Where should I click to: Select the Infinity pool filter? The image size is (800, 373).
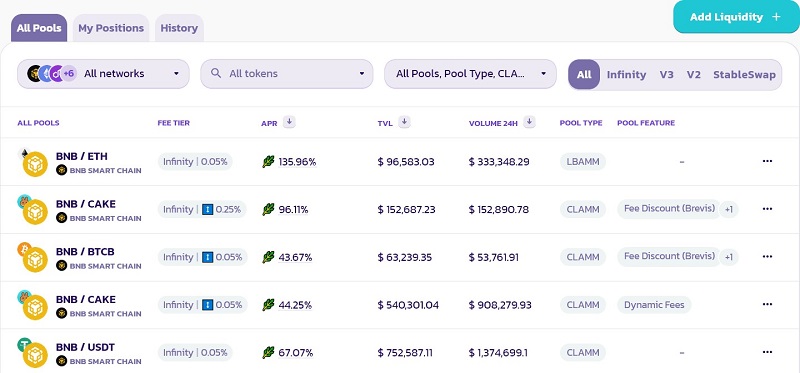tap(626, 74)
